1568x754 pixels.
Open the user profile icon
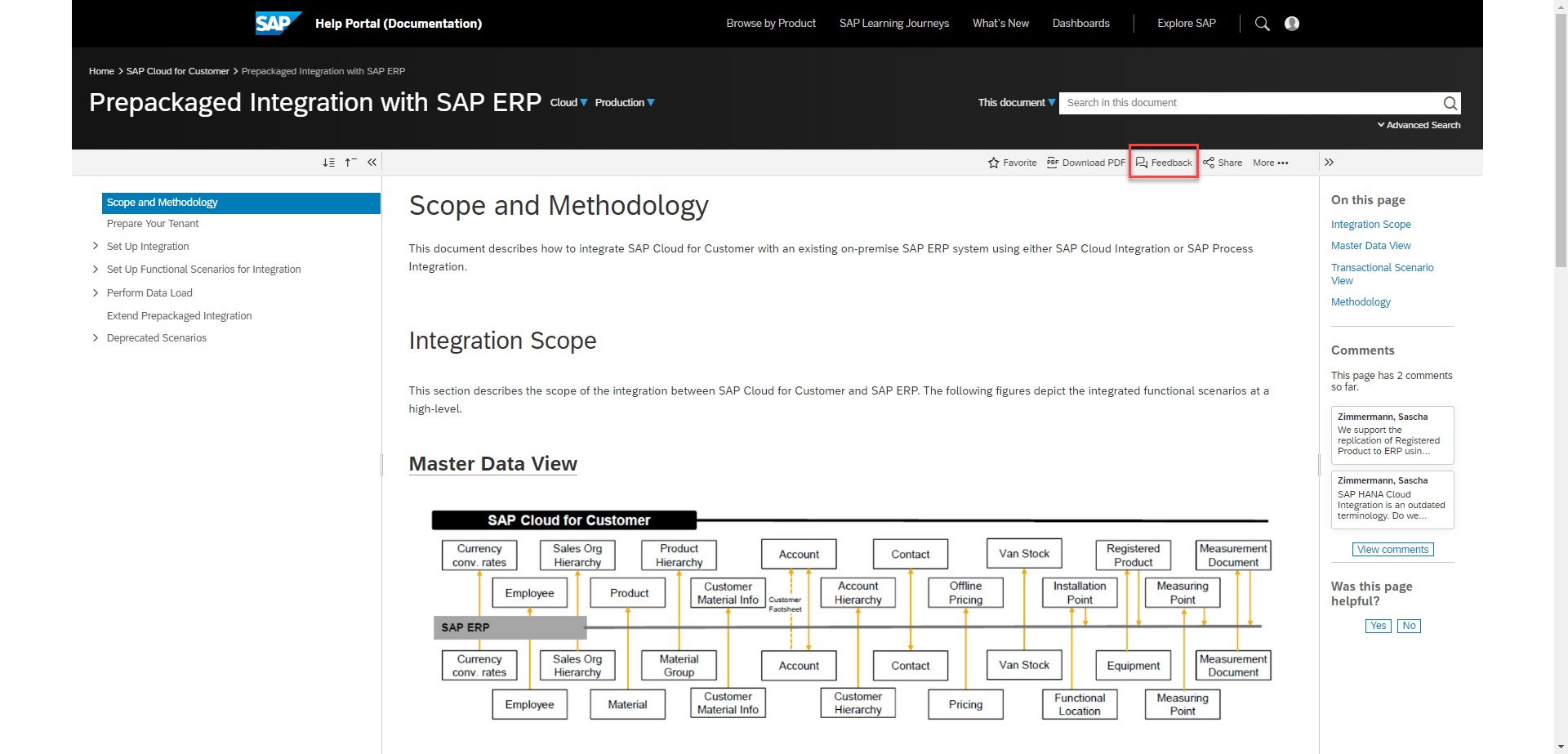(x=1292, y=24)
